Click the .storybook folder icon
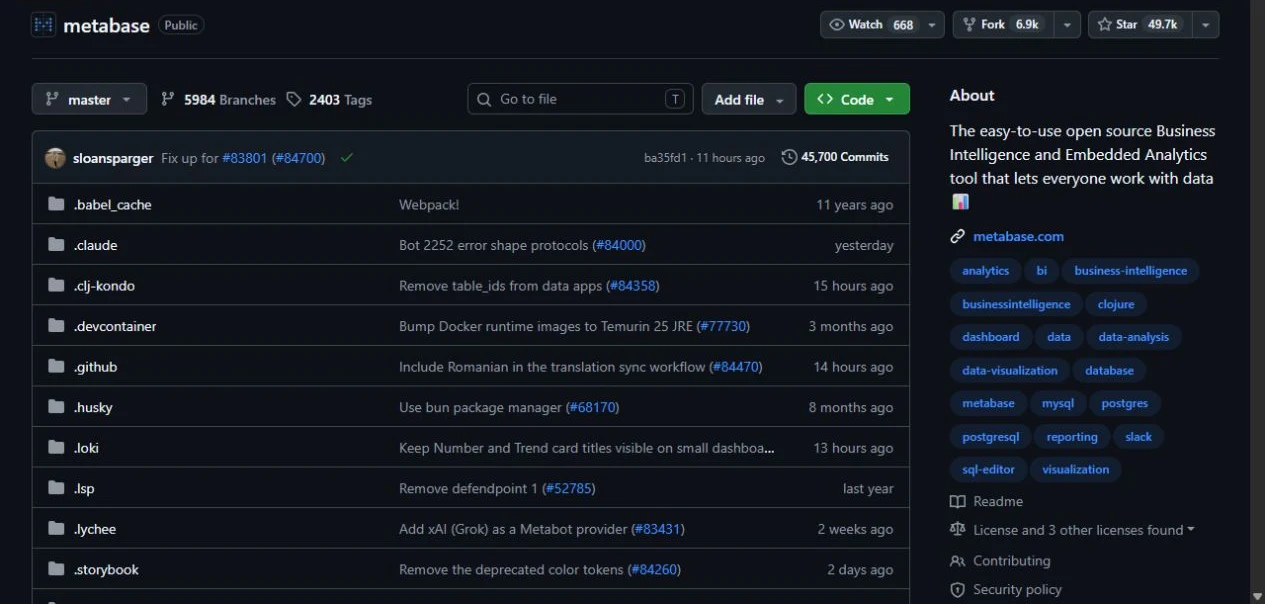Image resolution: width=1265 pixels, height=604 pixels. point(56,569)
